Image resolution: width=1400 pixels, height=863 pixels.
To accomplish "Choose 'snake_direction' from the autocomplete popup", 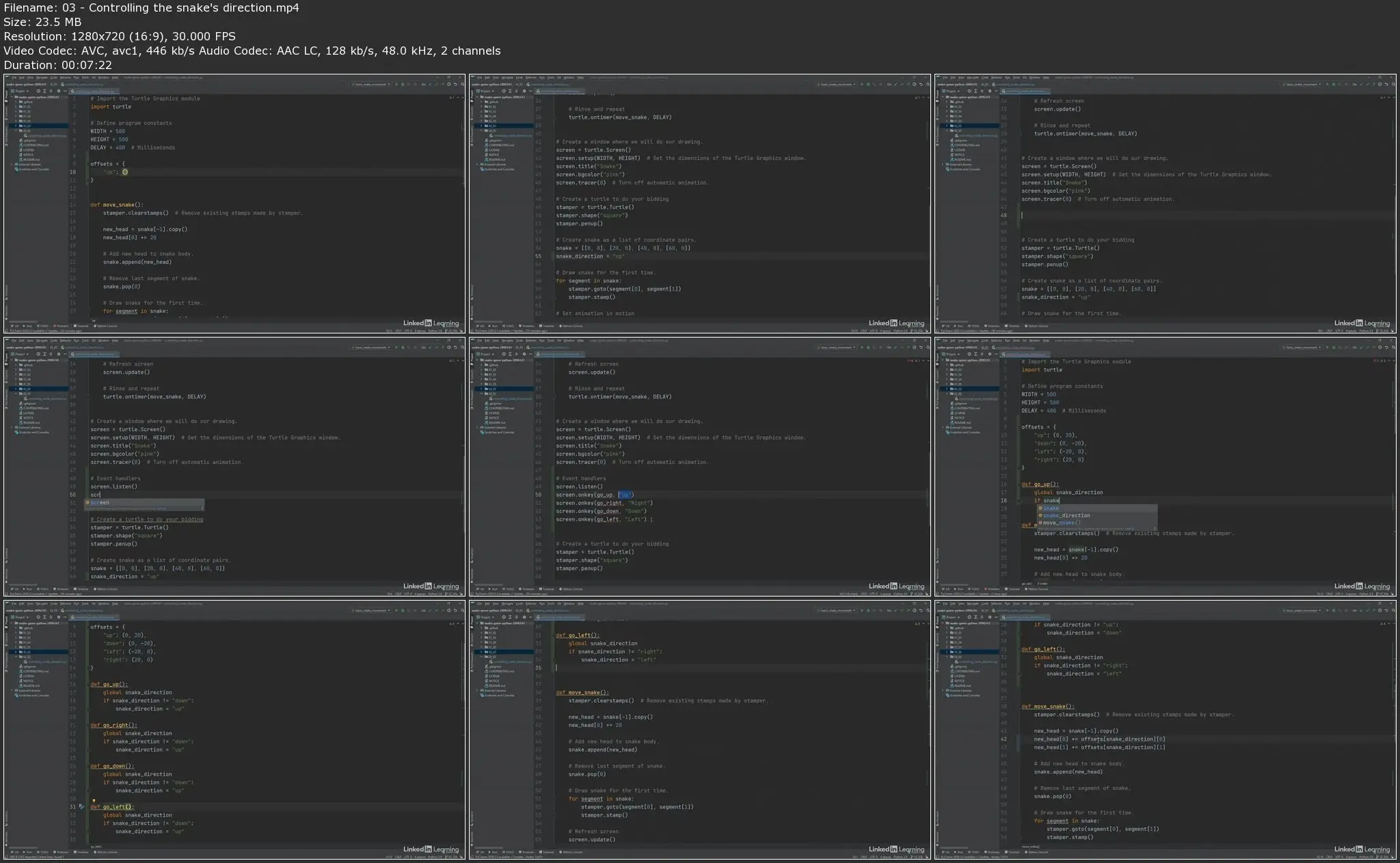I will click(1066, 515).
